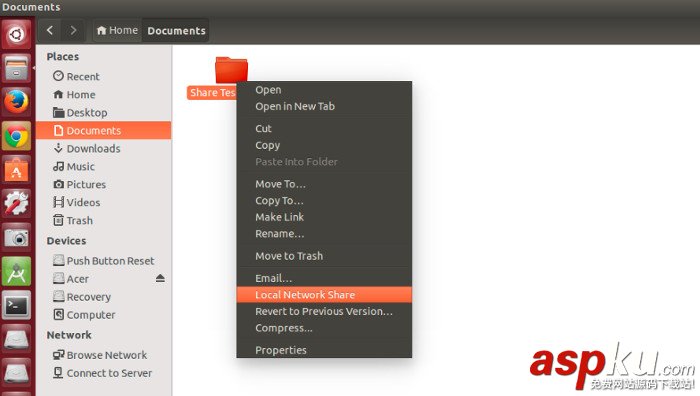Choose Copy To… in the context menu

pyautogui.click(x=324, y=200)
